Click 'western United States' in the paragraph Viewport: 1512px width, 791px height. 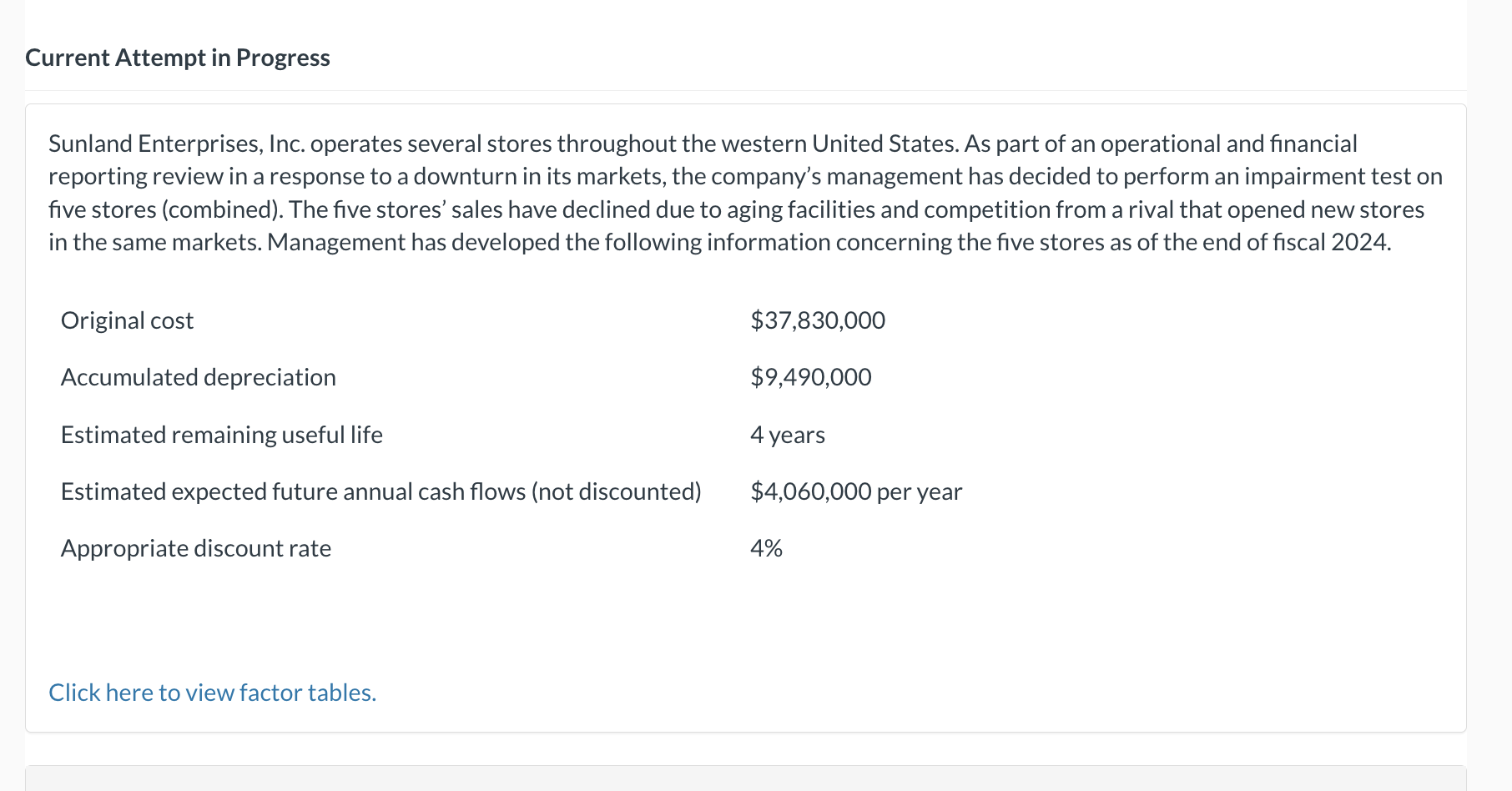pos(839,144)
